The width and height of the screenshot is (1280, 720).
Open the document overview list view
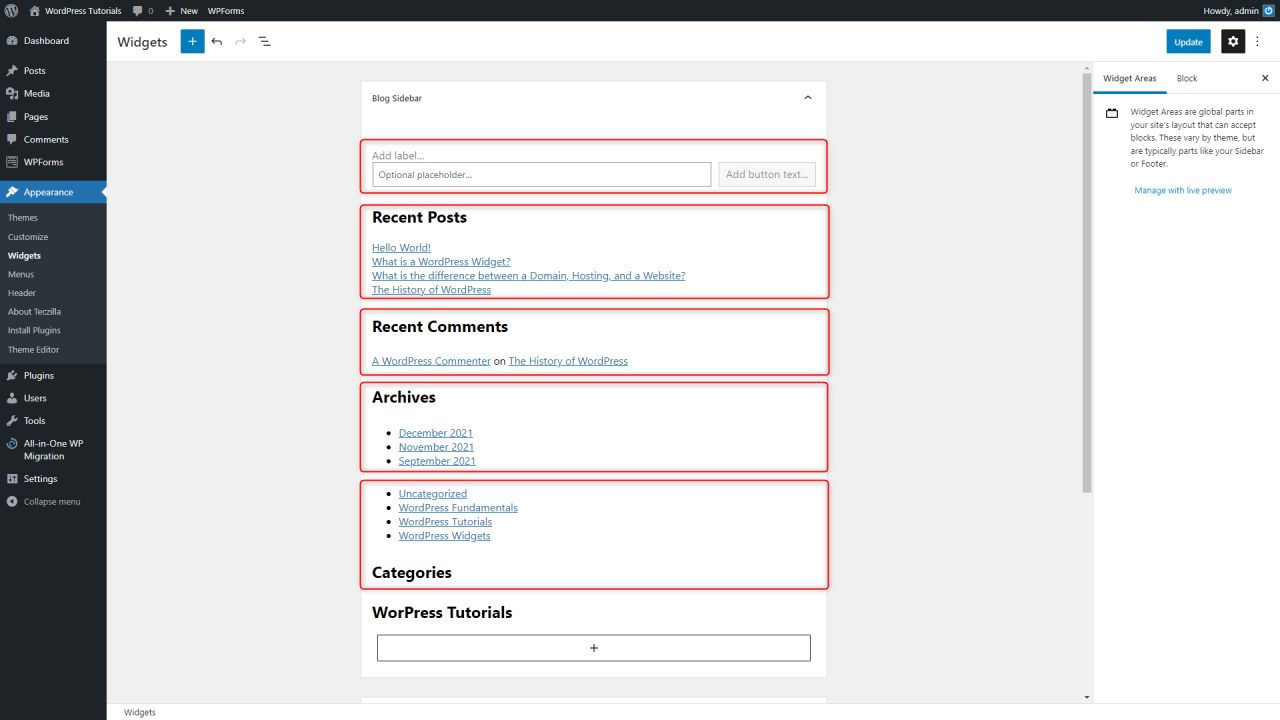click(264, 41)
